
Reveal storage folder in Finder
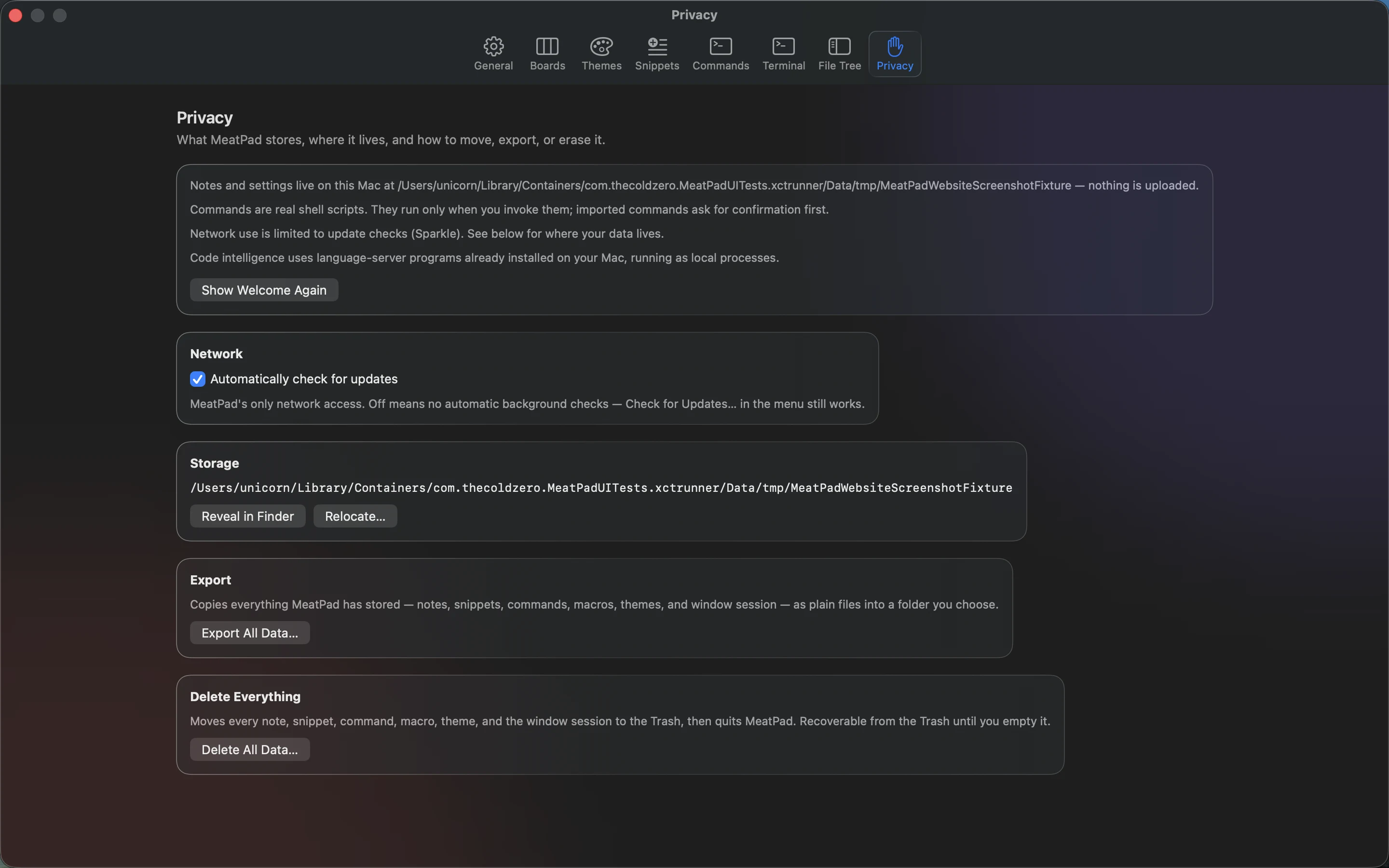pyautogui.click(x=247, y=516)
